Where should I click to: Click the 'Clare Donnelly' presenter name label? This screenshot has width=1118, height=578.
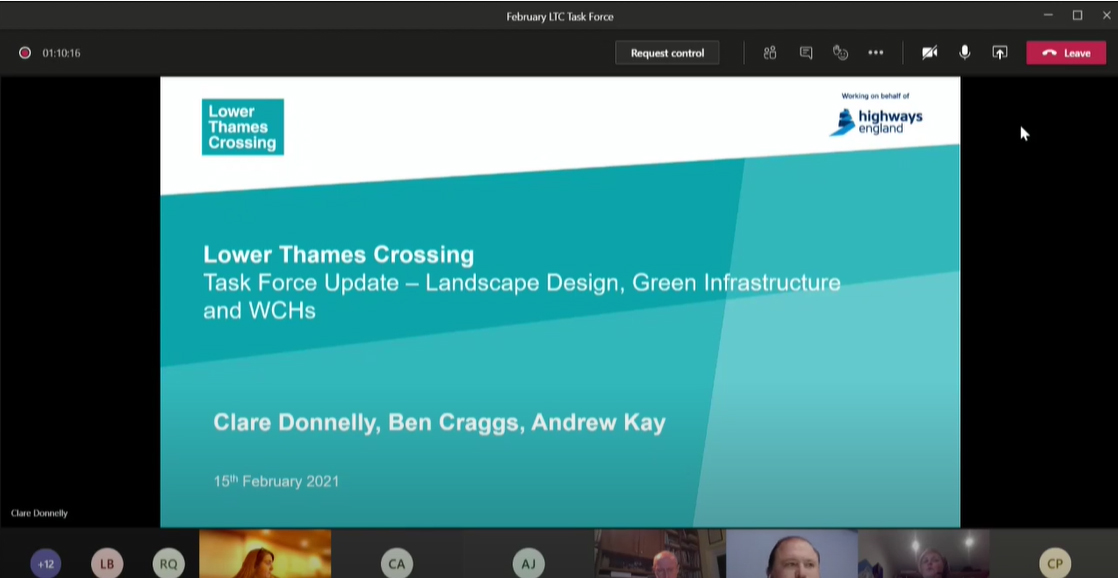click(x=39, y=513)
